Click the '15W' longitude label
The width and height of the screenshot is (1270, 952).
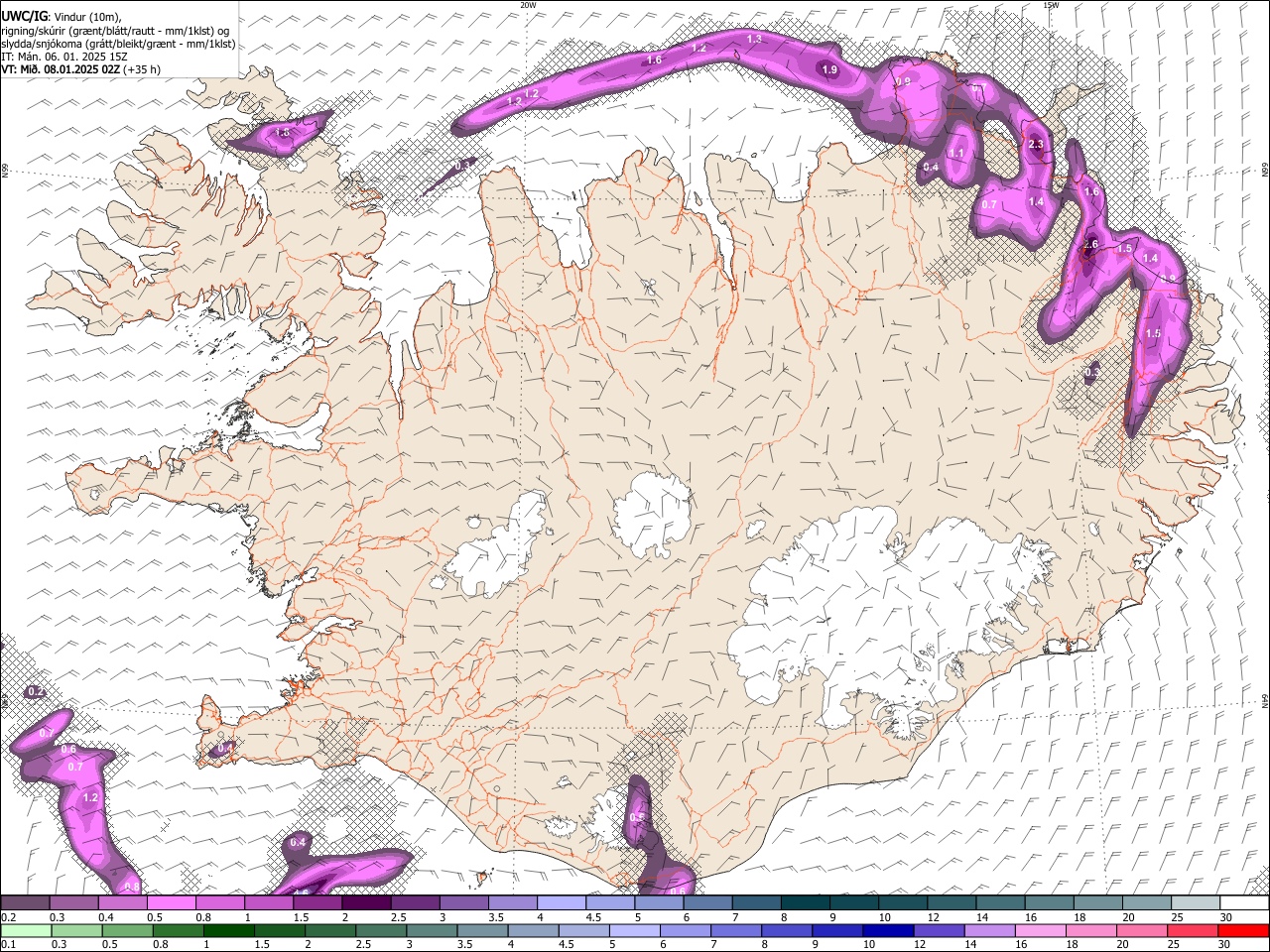pos(1051,5)
